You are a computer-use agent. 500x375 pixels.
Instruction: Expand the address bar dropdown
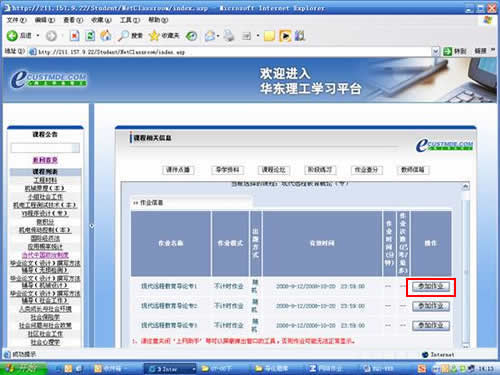click(x=435, y=51)
